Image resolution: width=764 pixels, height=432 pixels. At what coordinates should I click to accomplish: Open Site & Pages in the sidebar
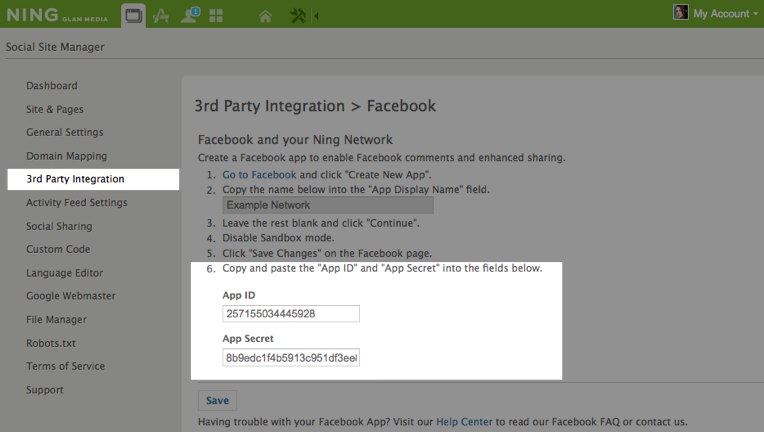point(55,109)
